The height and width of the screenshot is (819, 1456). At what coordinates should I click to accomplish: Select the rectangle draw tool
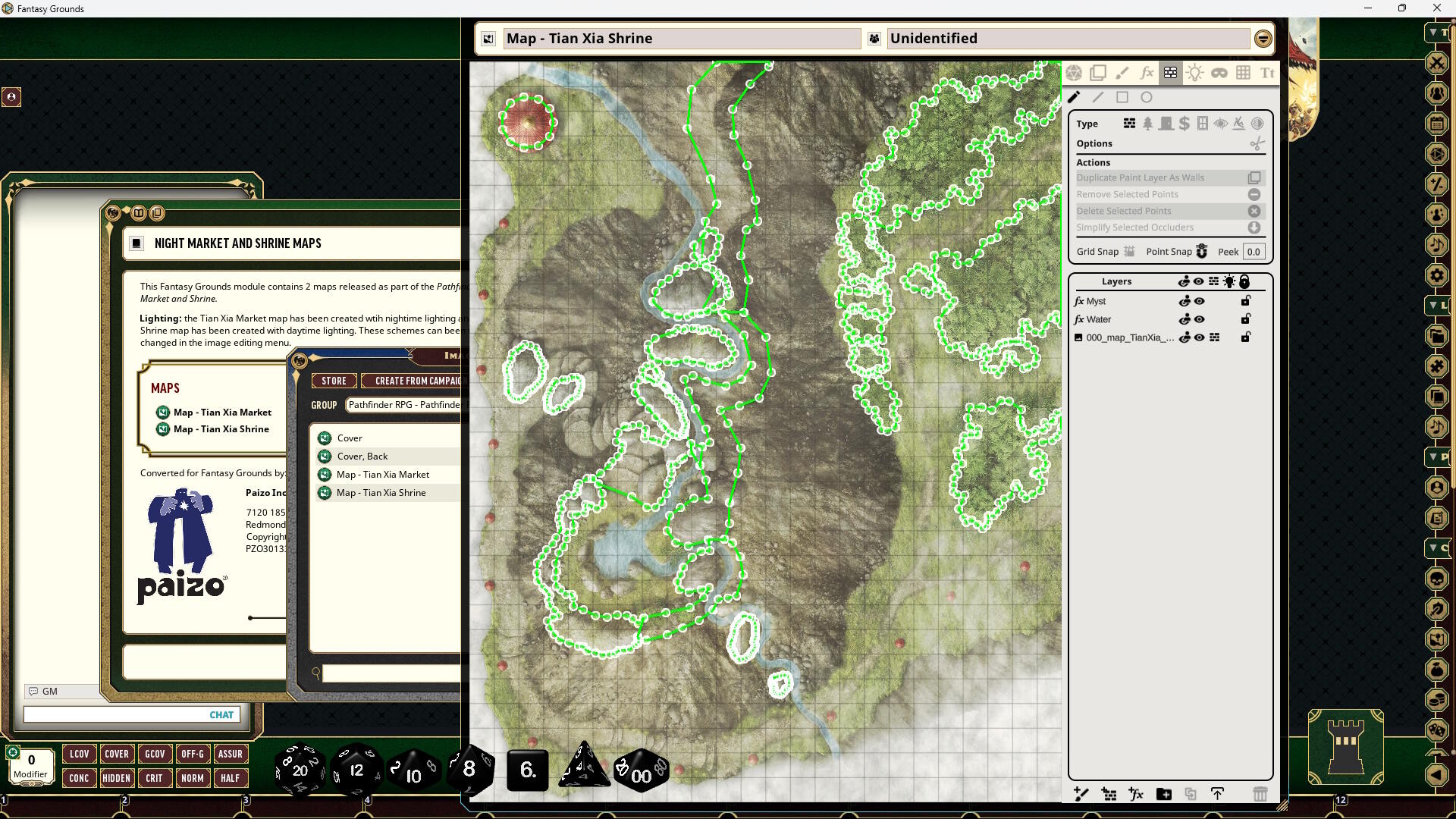pyautogui.click(x=1122, y=97)
